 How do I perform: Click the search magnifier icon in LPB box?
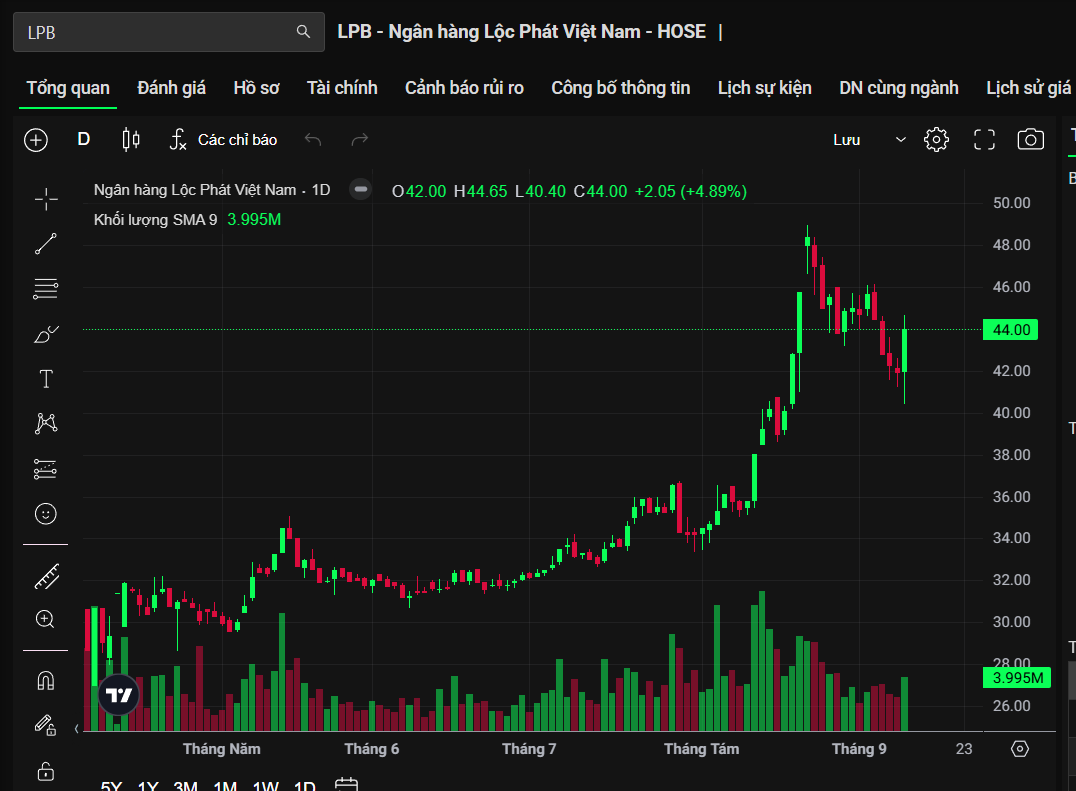[x=303, y=32]
